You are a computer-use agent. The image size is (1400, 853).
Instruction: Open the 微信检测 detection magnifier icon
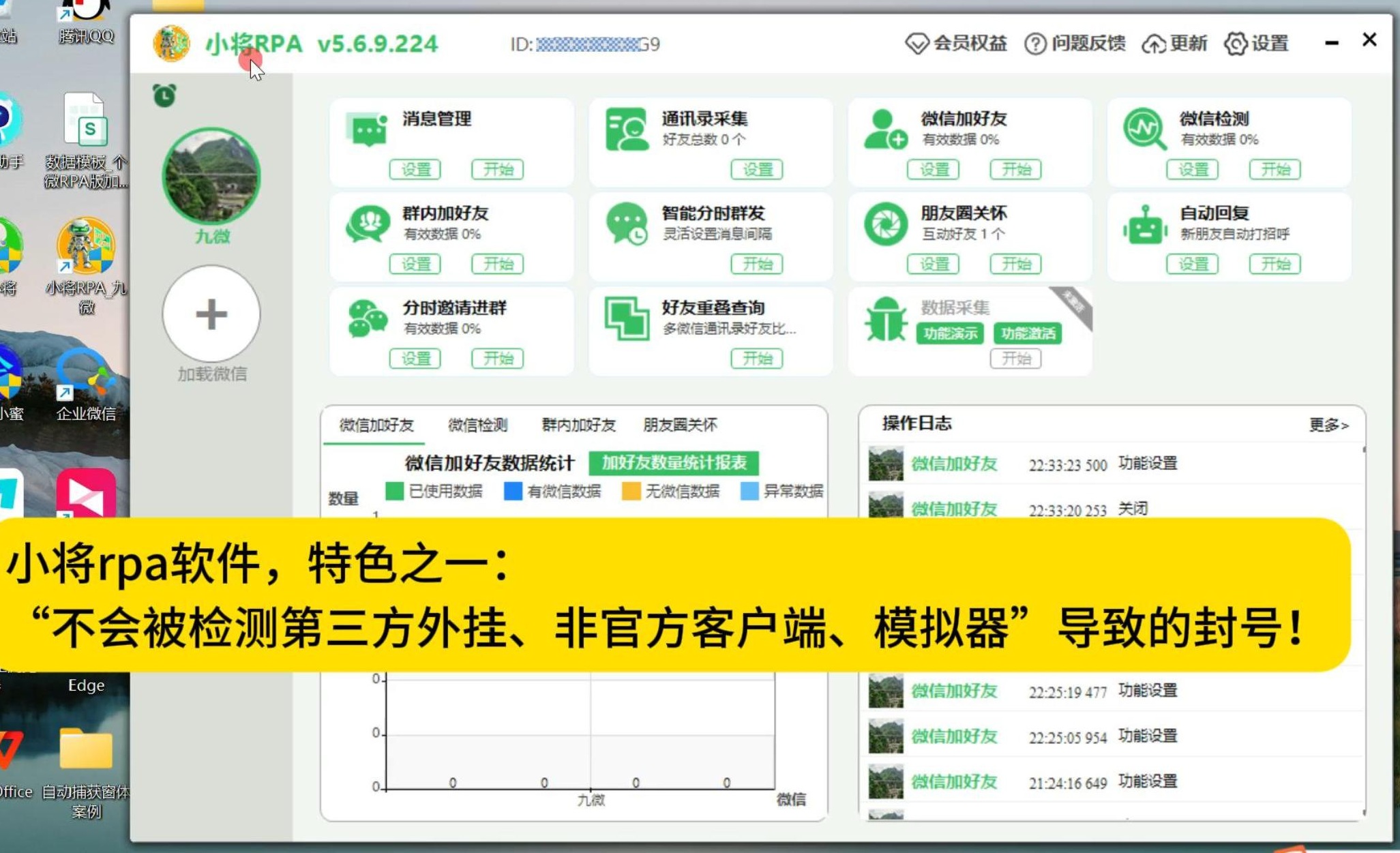(x=1143, y=129)
